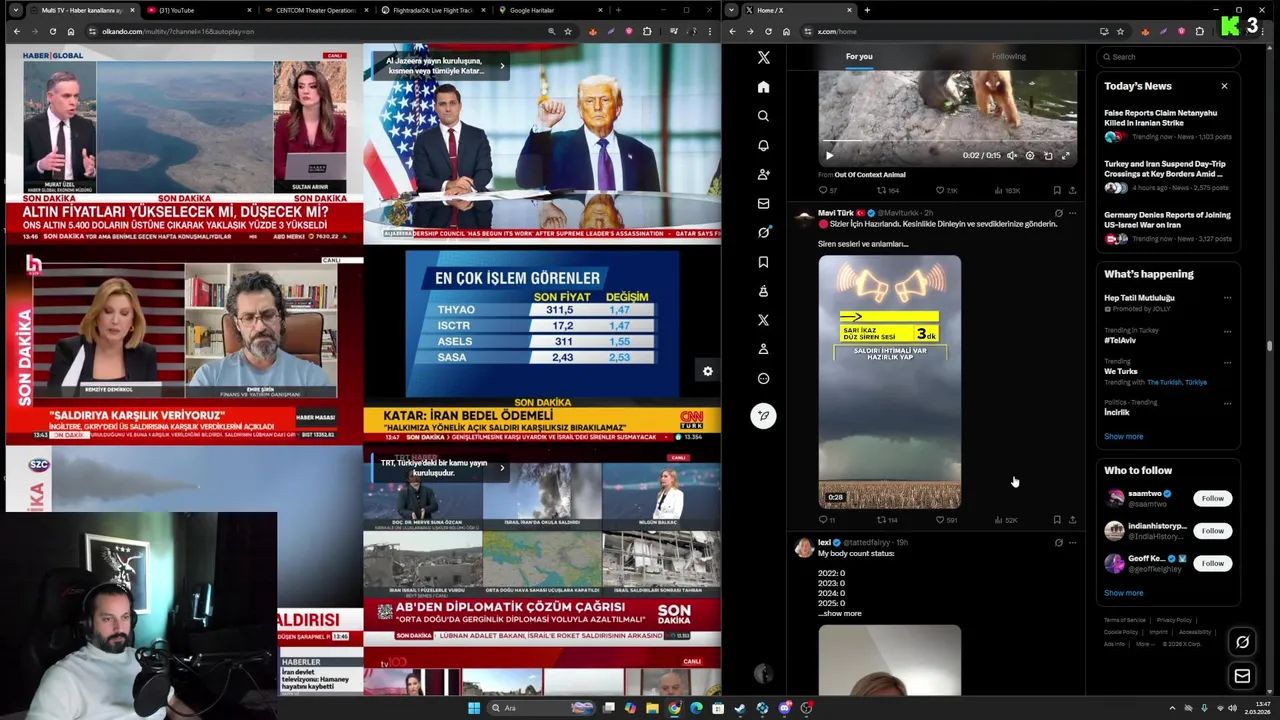Unmute the animal video speaker icon
The width and height of the screenshot is (1280, 720).
tap(1012, 155)
